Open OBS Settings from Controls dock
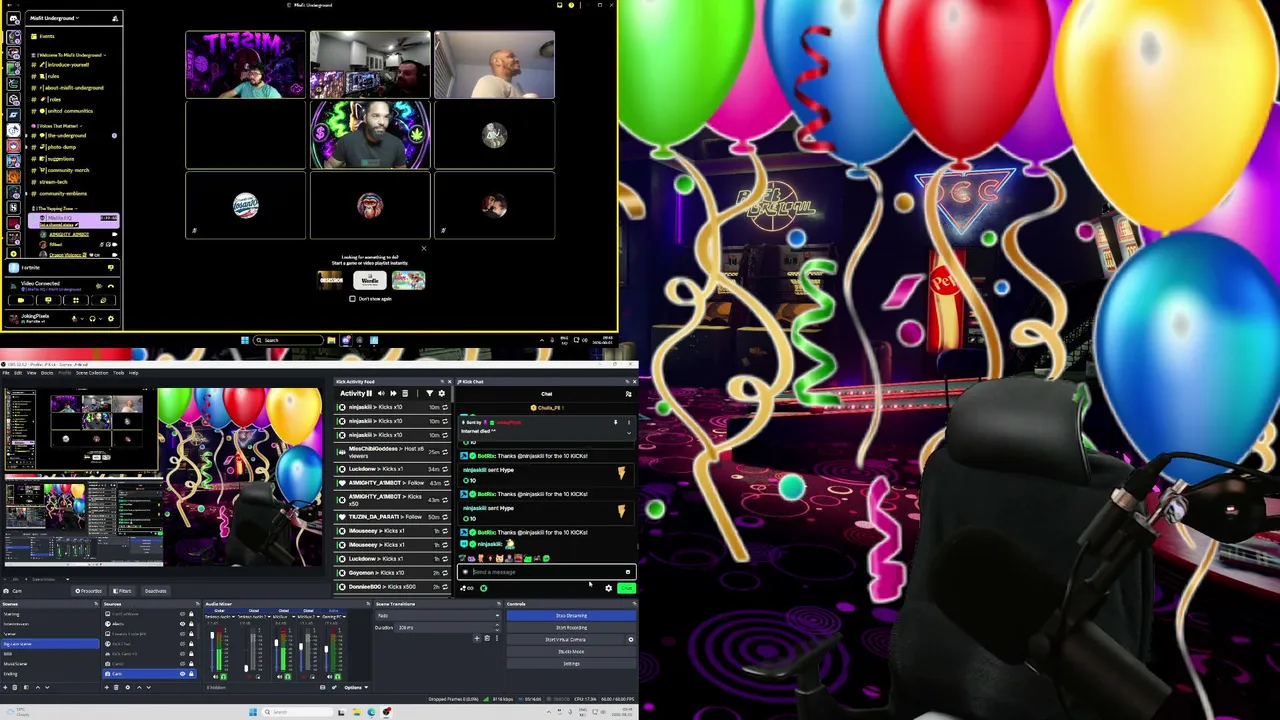The width and height of the screenshot is (1280, 720). (x=571, y=664)
